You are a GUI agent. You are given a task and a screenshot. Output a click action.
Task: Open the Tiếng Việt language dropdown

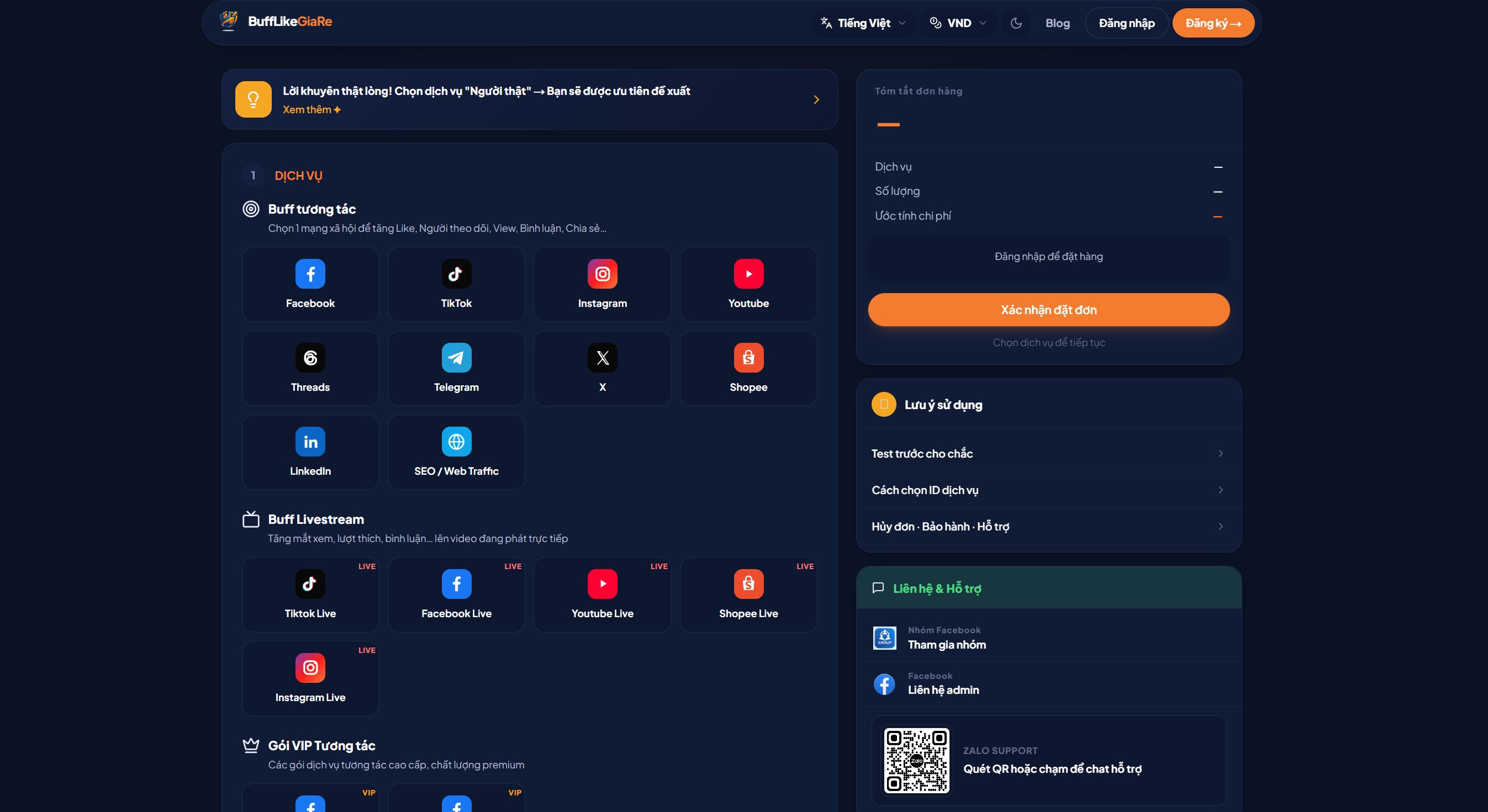[863, 23]
